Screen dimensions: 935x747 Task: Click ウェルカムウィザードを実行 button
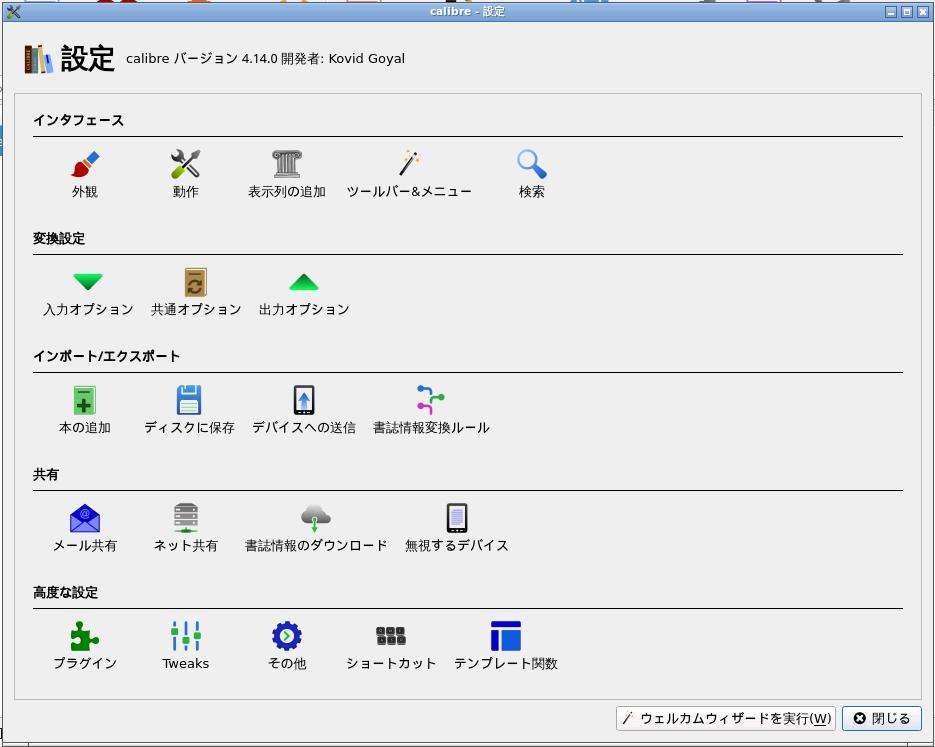(x=726, y=718)
